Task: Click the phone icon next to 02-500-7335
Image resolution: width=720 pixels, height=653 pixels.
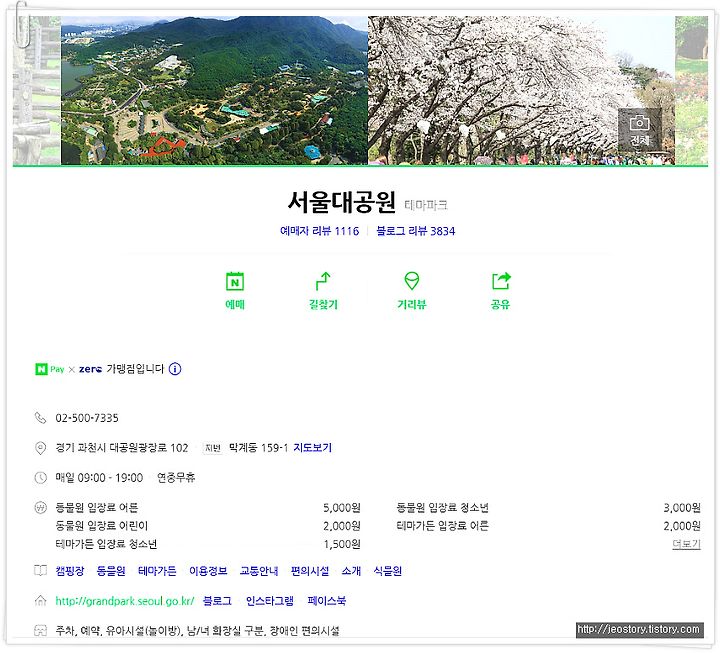Action: pyautogui.click(x=40, y=418)
